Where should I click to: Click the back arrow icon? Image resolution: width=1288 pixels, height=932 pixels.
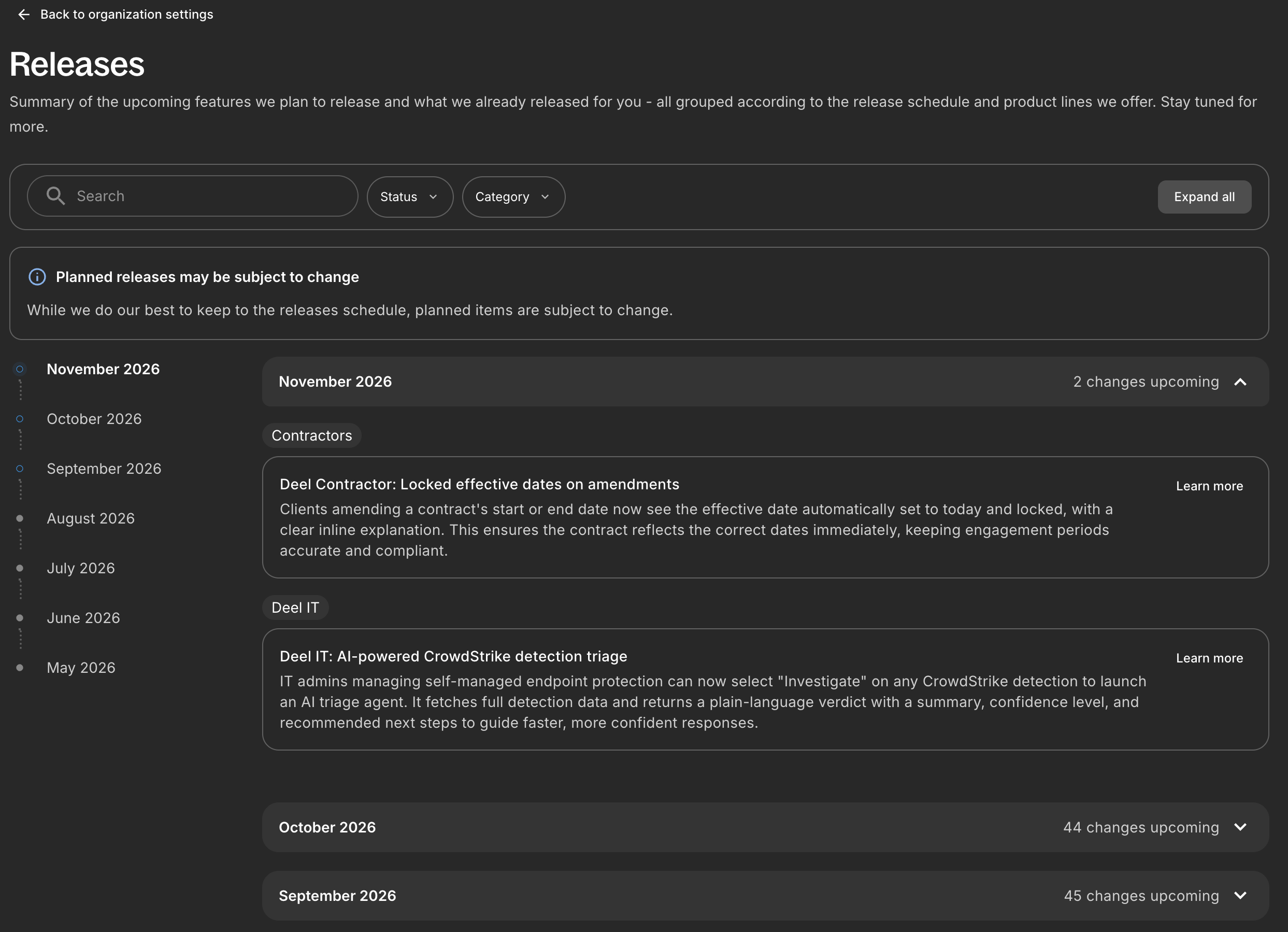(x=24, y=14)
